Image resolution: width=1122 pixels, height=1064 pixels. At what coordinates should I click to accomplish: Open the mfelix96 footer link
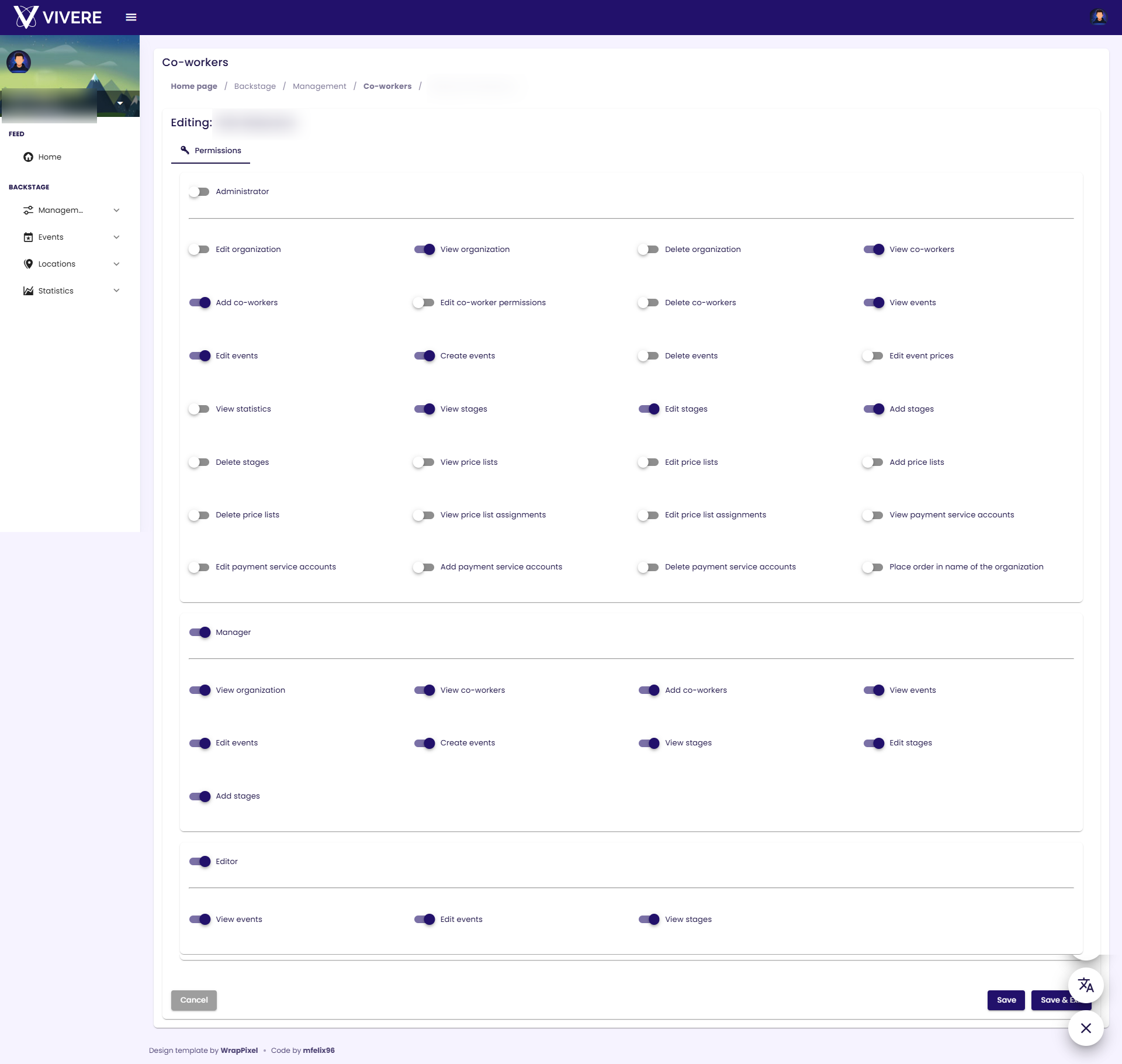coord(318,1051)
